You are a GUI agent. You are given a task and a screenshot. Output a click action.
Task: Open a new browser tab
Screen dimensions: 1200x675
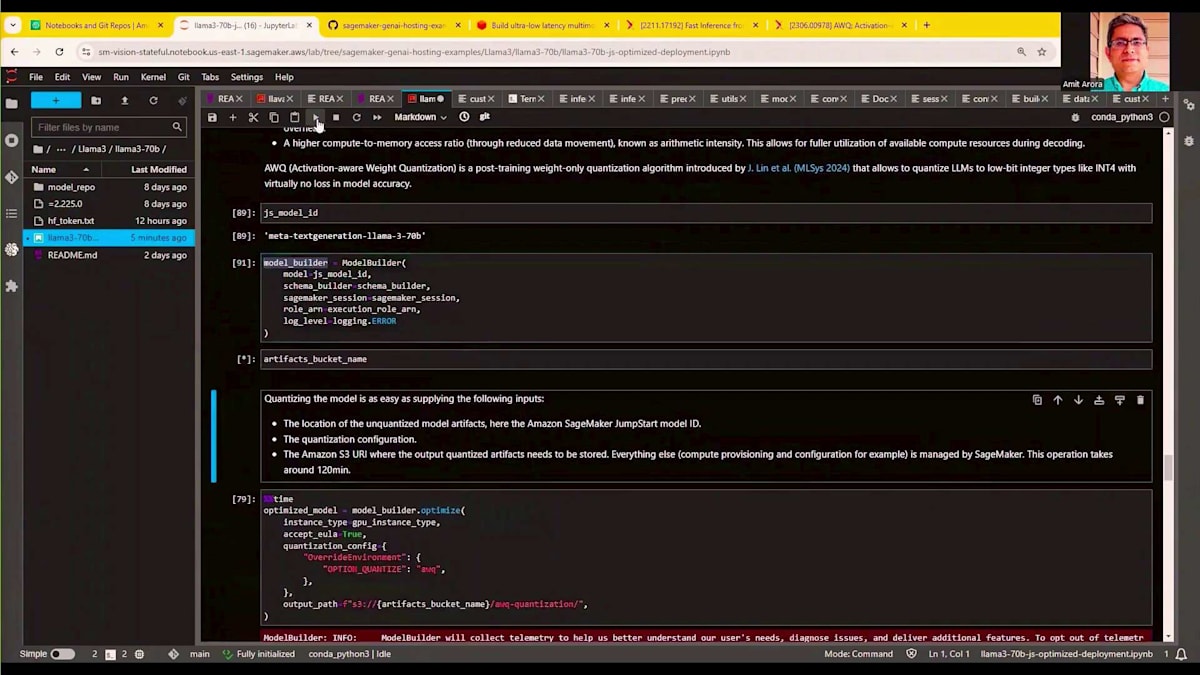927,25
